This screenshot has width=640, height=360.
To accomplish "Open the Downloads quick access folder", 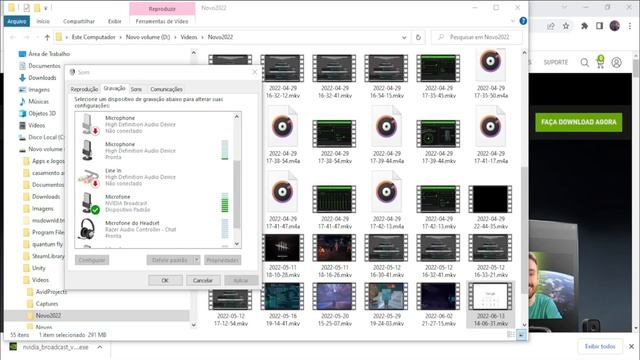I will 42,78.
